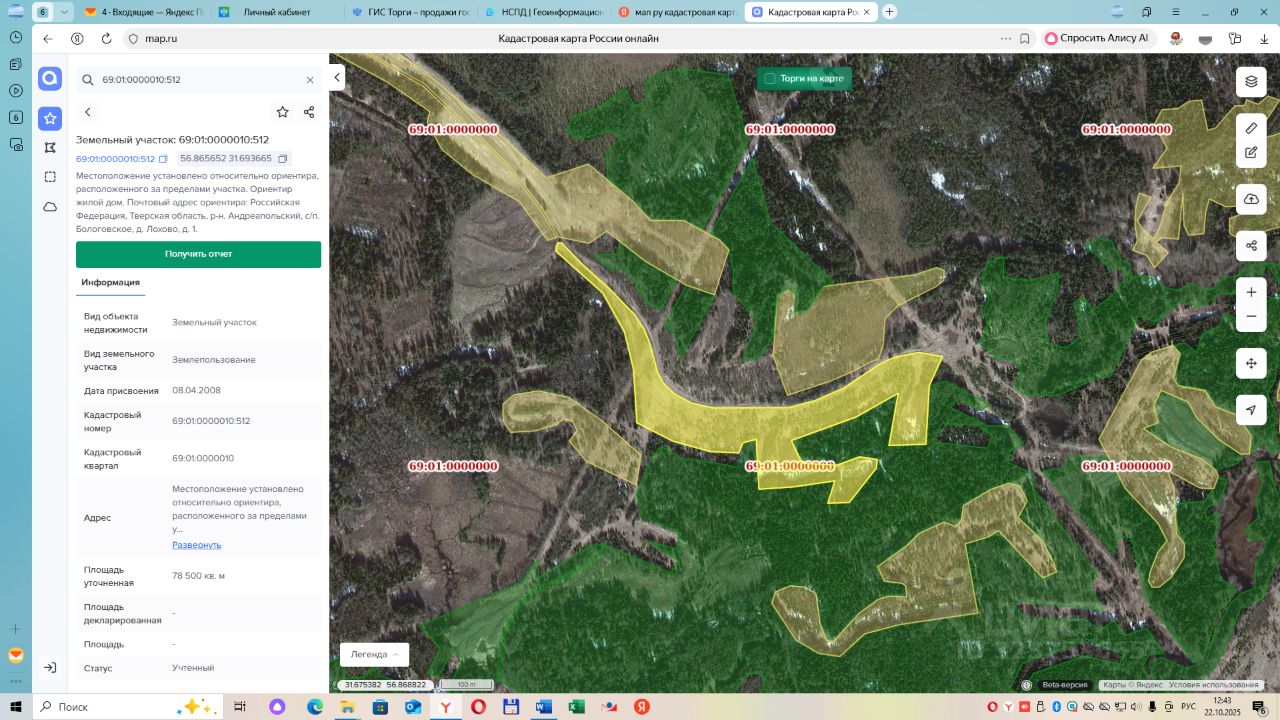Copy the cadastral number 69:01:0000010:512

click(163, 159)
